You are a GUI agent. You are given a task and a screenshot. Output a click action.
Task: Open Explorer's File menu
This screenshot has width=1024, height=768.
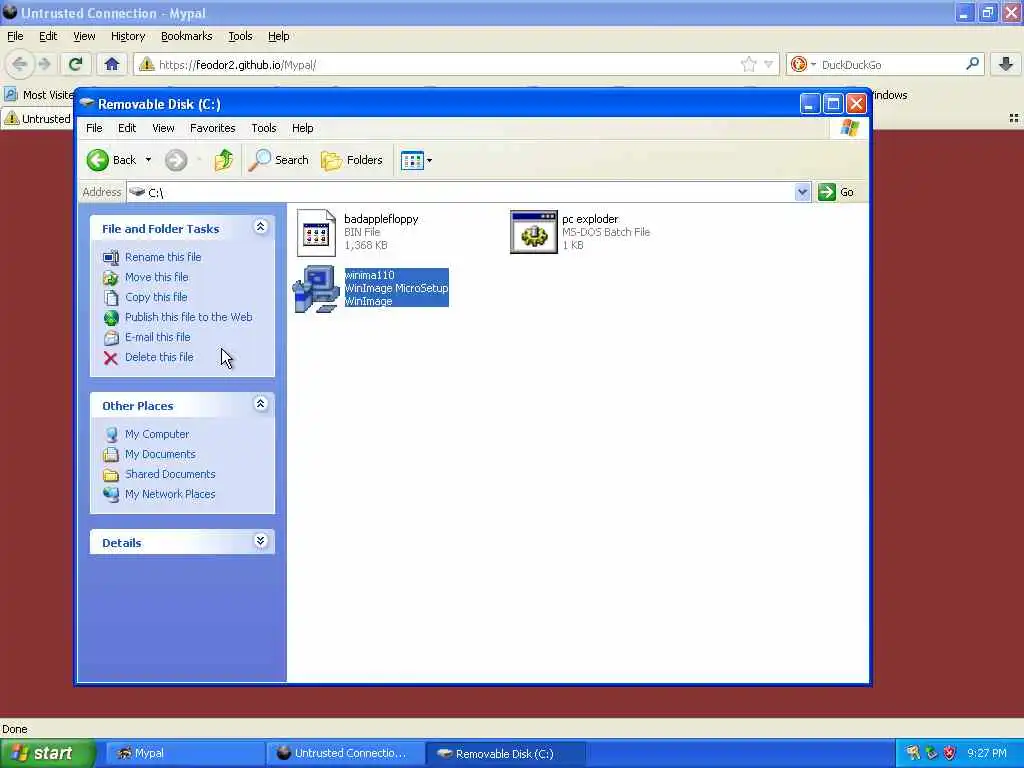(x=94, y=128)
